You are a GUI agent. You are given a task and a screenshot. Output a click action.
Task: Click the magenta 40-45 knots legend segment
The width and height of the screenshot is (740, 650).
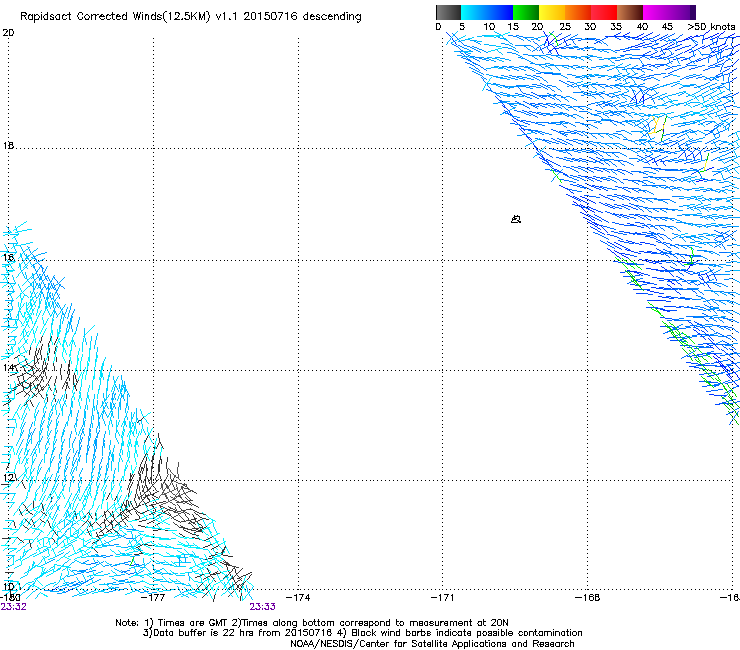[x=656, y=12]
